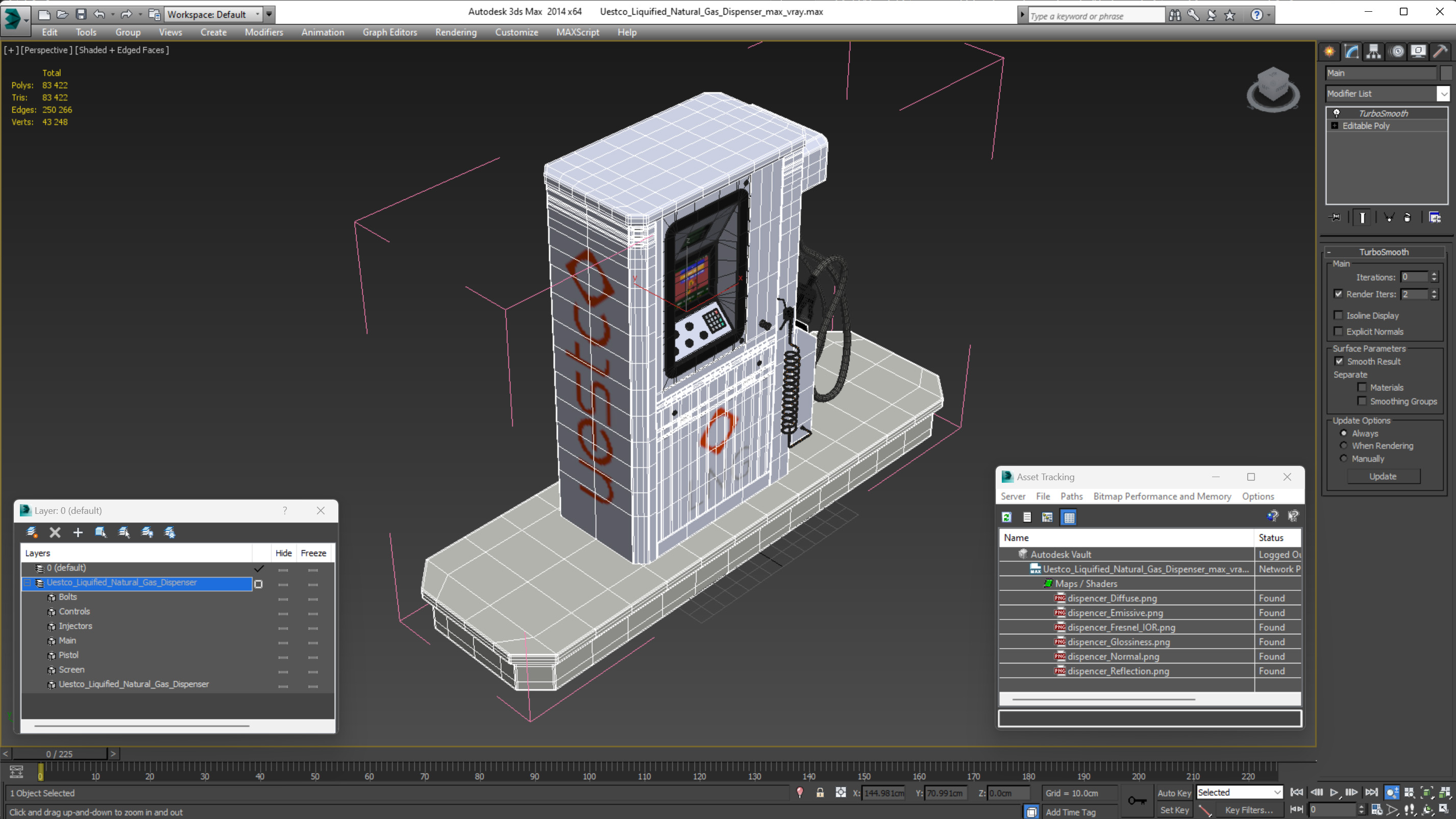Open the Help dropdown arrow in title bar
This screenshot has width=1456, height=819.
click(1269, 15)
